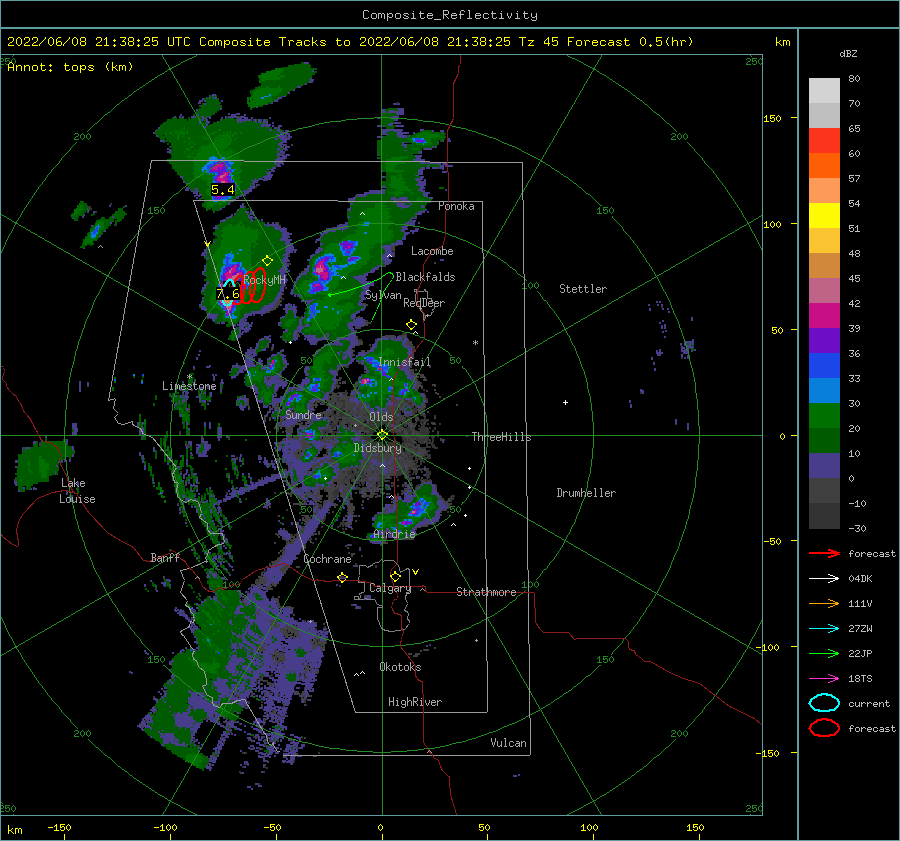Click the Composite_Reflectivity title
Viewport: 900px width, 841px height.
pos(450,15)
